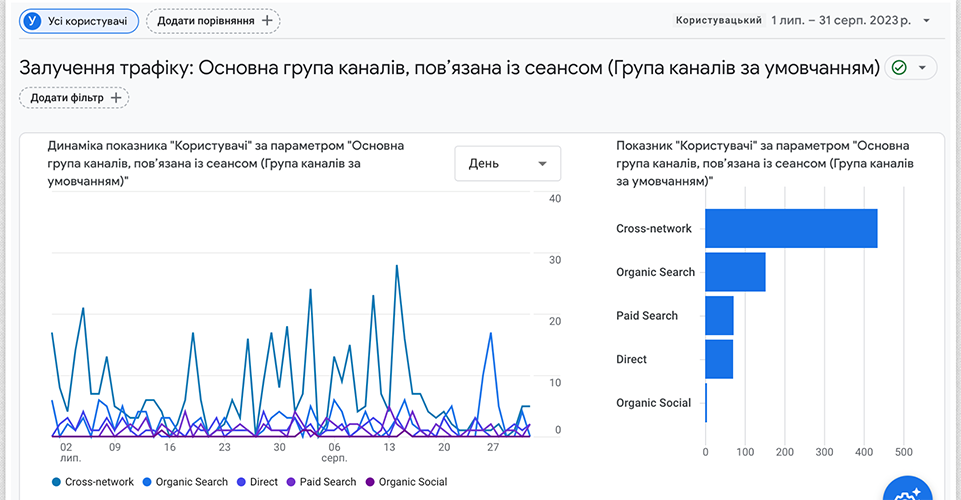Screen dimensions: 961x500
Task: Toggle Paid Search legend dot
Action: pyautogui.click(x=291, y=482)
